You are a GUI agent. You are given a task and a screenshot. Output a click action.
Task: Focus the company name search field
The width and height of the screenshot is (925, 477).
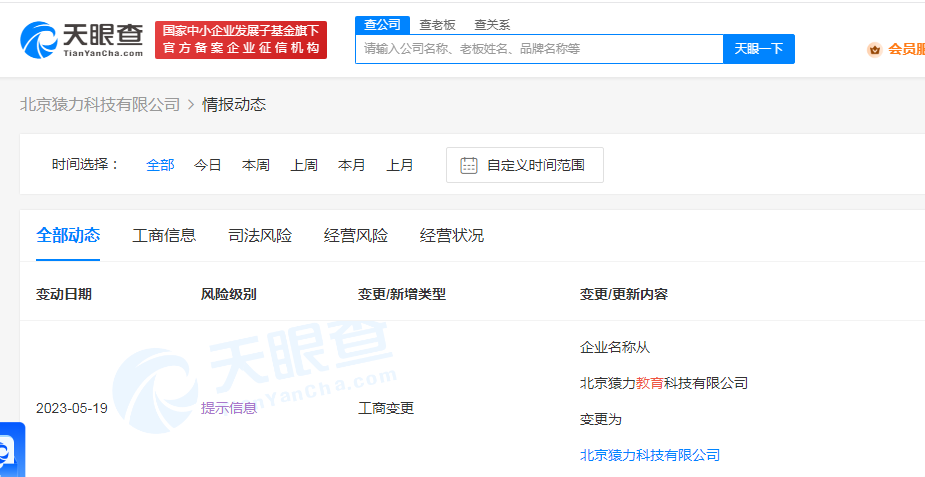coord(539,49)
